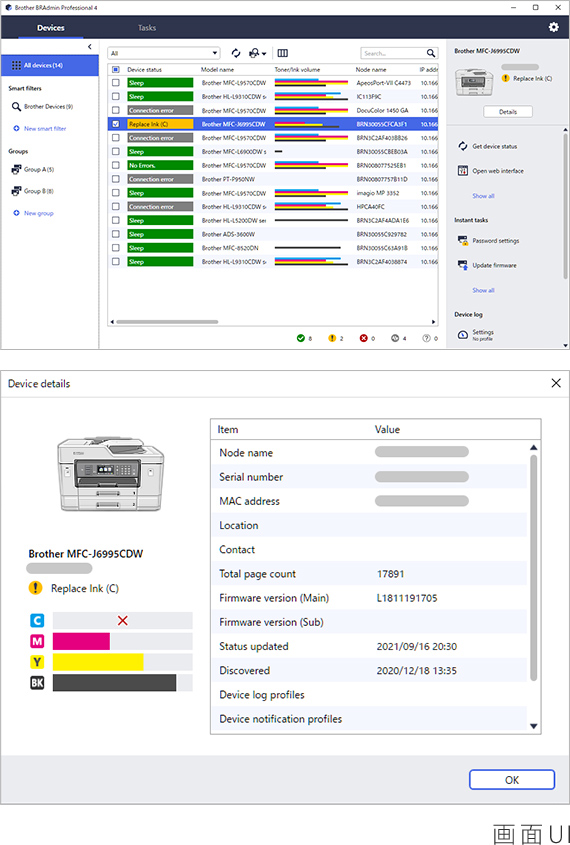
Task: Open the All filter dropdown
Action: pyautogui.click(x=164, y=53)
